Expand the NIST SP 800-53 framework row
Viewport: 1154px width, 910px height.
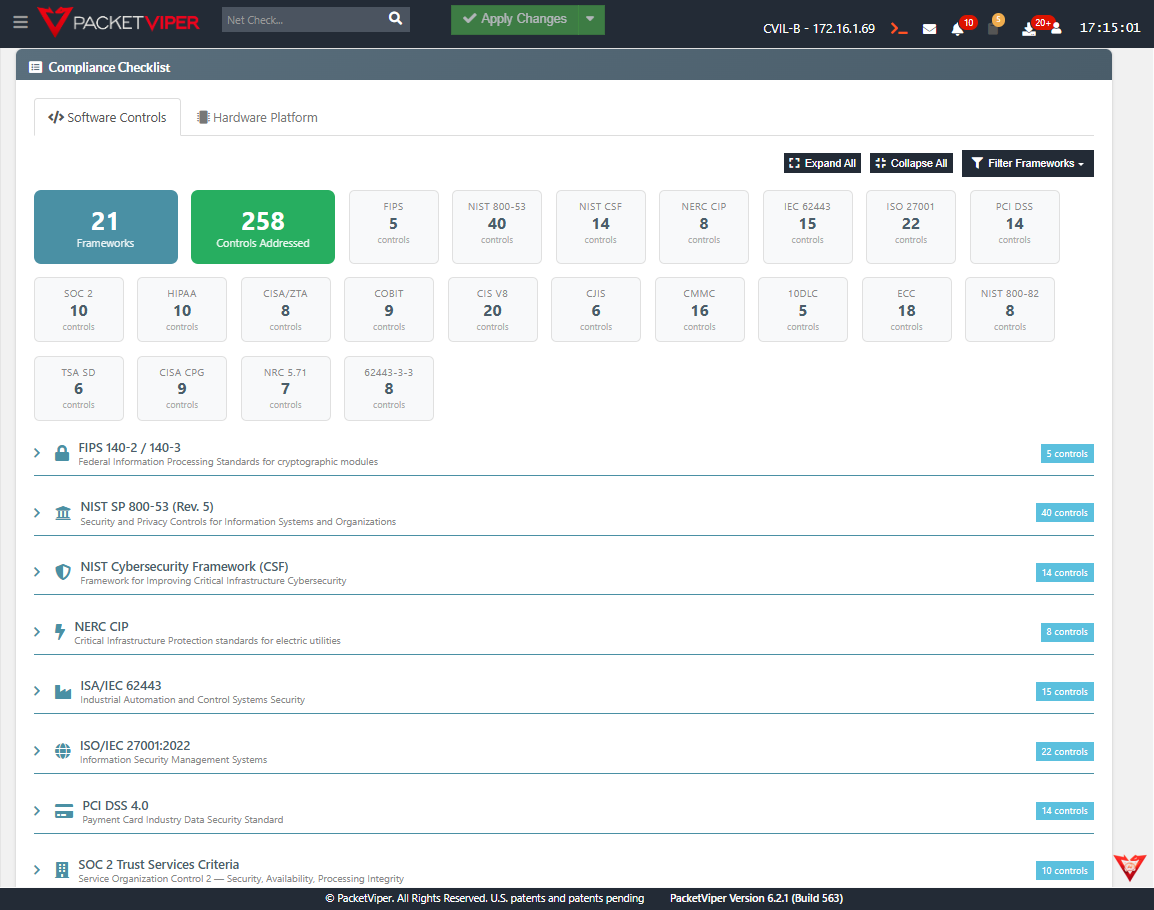(37, 512)
